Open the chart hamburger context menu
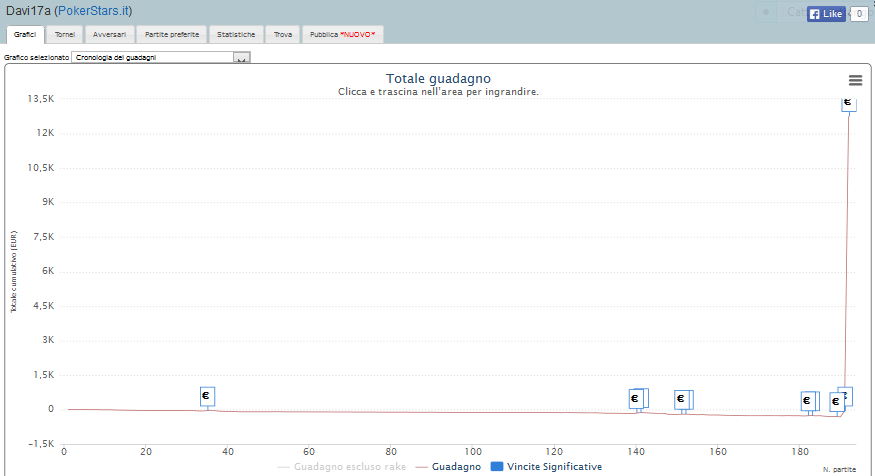The width and height of the screenshot is (875, 476). pyautogui.click(x=855, y=81)
